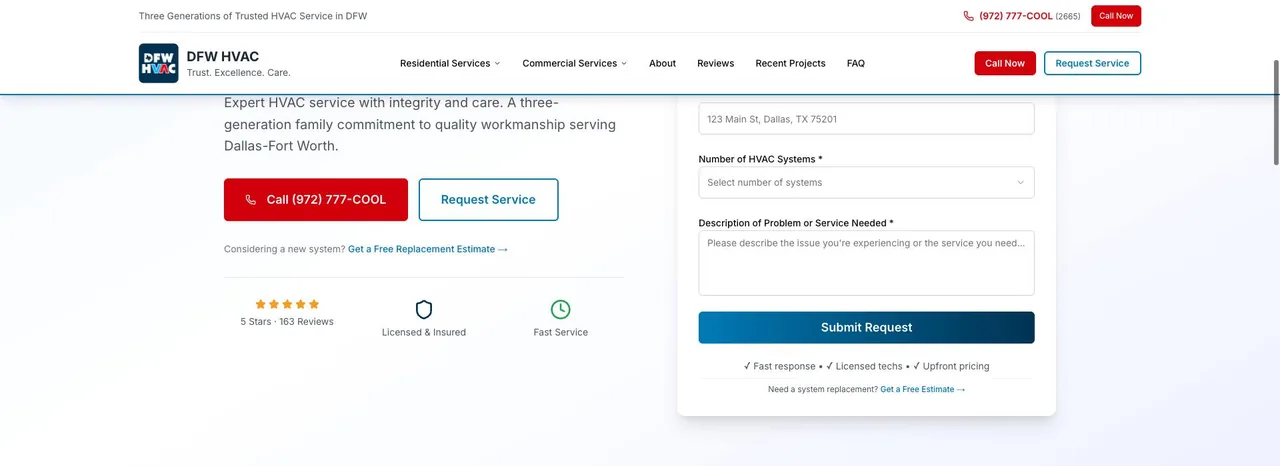This screenshot has height=466, width=1280.
Task: Go to the Reviews page
Action: (x=715, y=63)
